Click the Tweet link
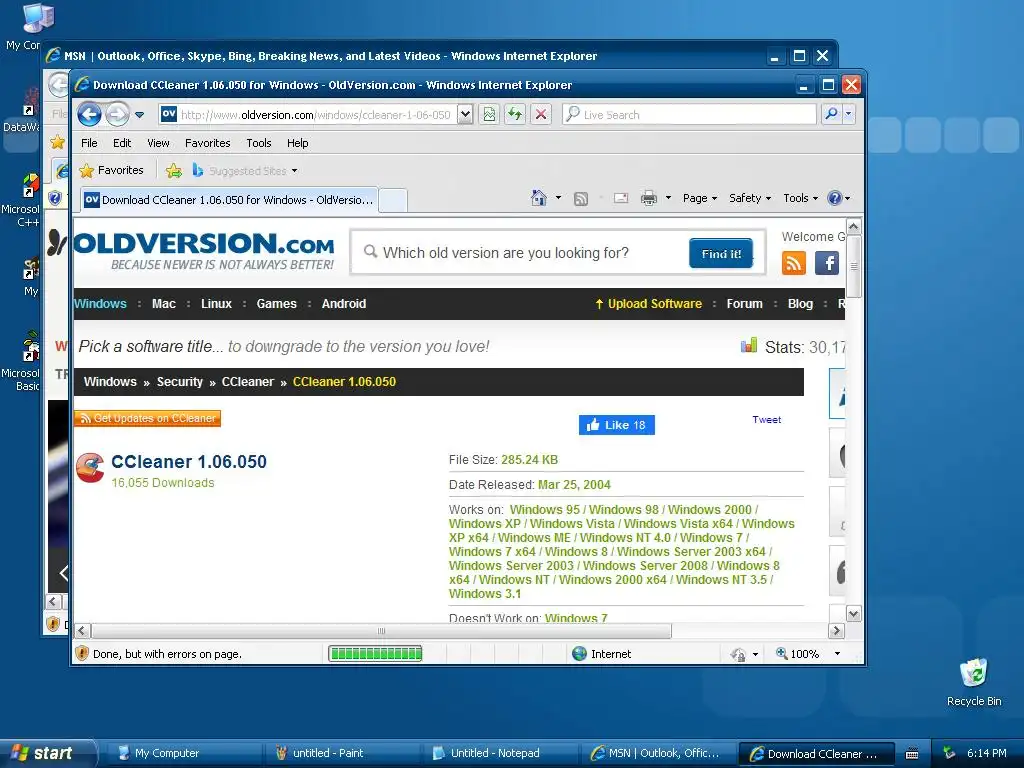 click(x=767, y=420)
